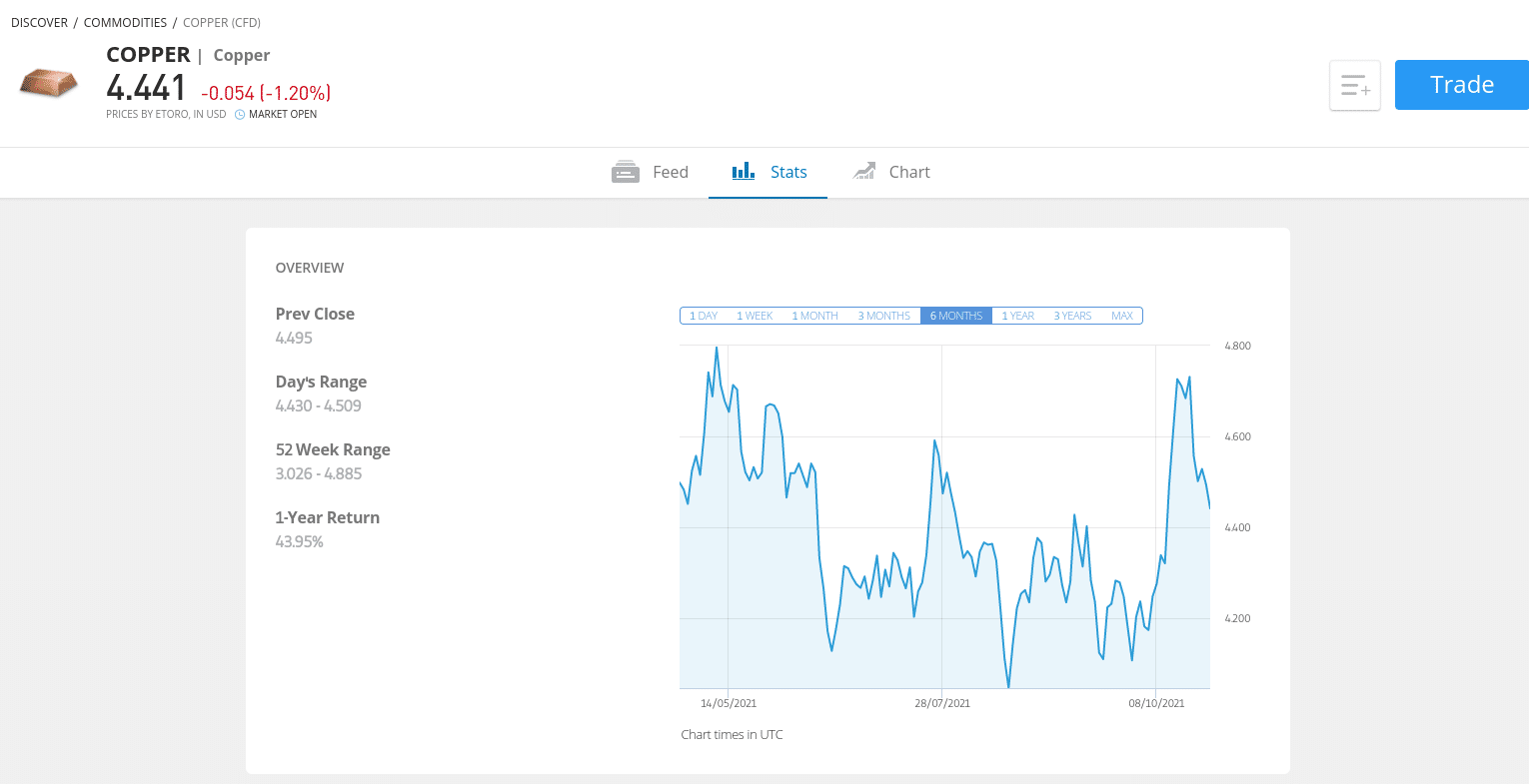Click the 08/10/2021 date on chart axis
Screen dimensions: 1529x784
click(x=1156, y=703)
